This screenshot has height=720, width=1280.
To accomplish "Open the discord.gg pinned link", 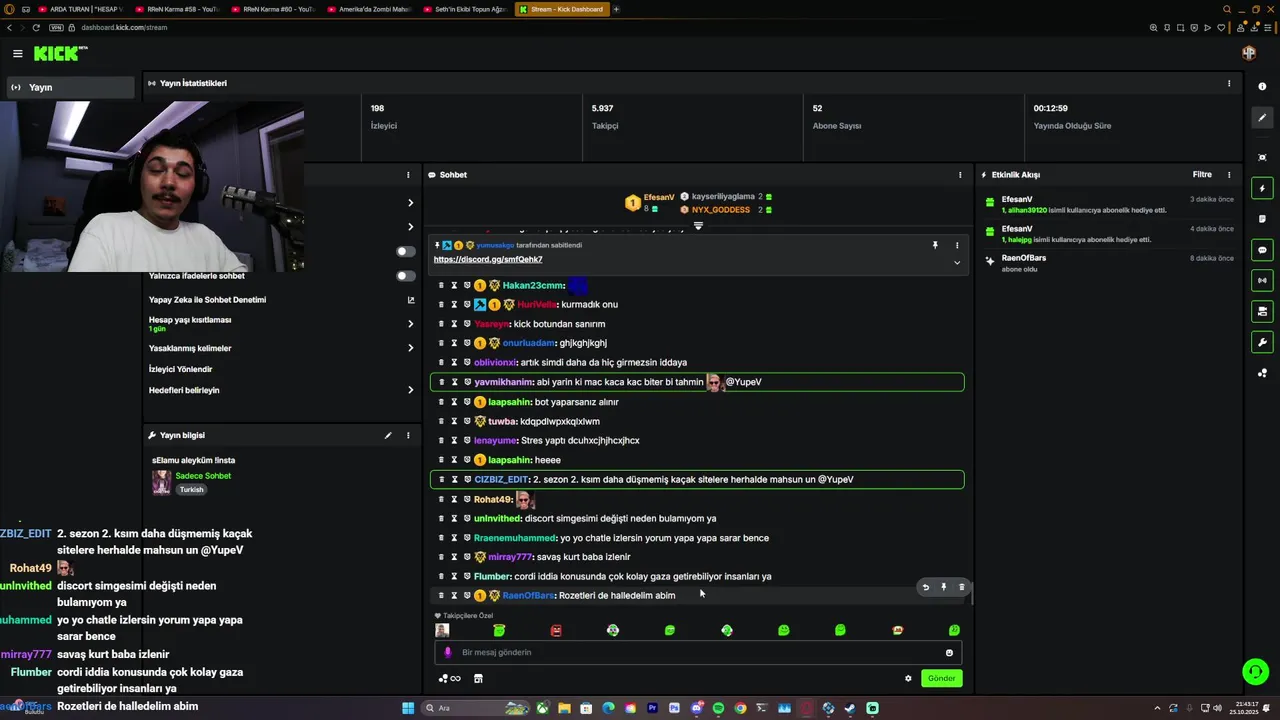I will click(488, 260).
